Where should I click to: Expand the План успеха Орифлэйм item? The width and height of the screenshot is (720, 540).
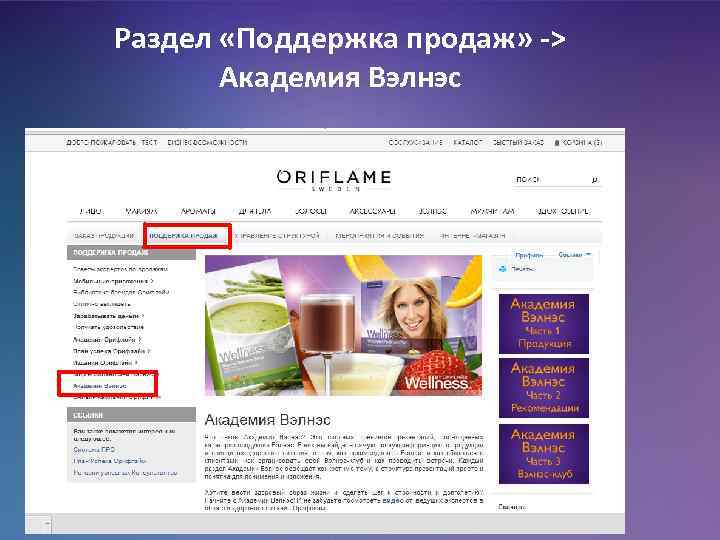(x=112, y=351)
